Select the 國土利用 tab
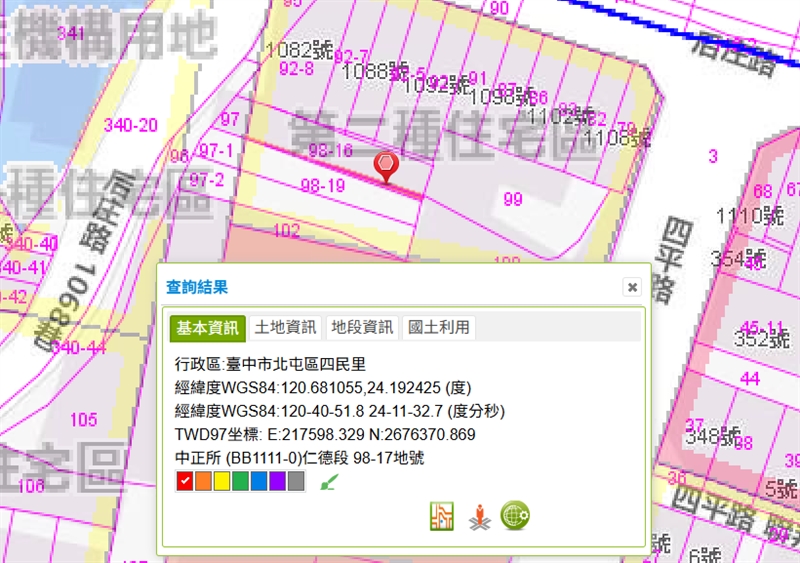The height and width of the screenshot is (563, 800). (439, 327)
